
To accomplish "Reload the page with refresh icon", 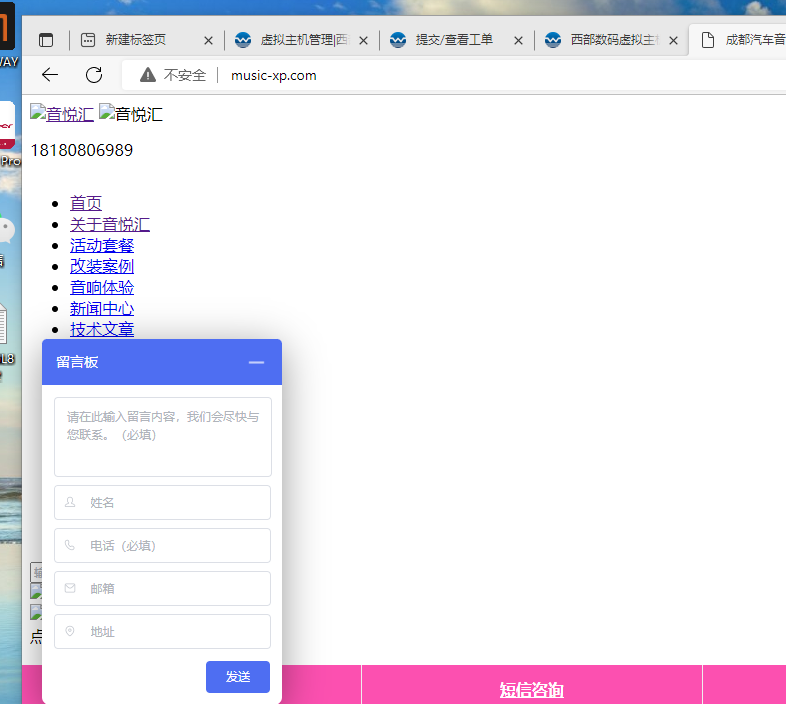I will (94, 75).
